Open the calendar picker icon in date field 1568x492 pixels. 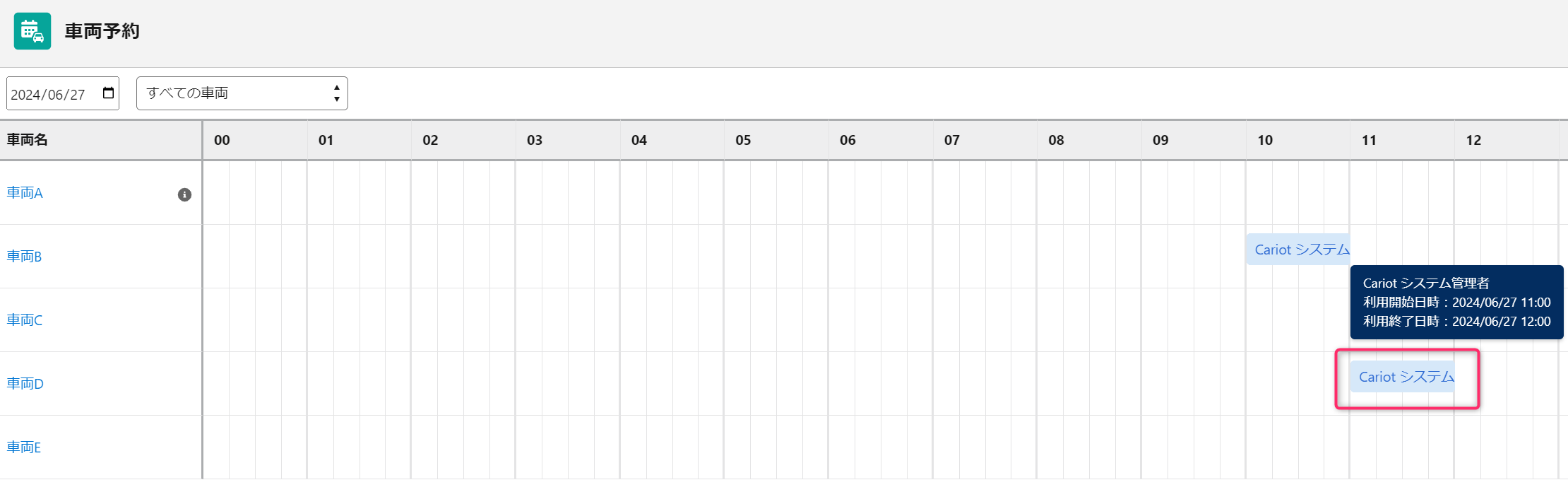coord(108,93)
